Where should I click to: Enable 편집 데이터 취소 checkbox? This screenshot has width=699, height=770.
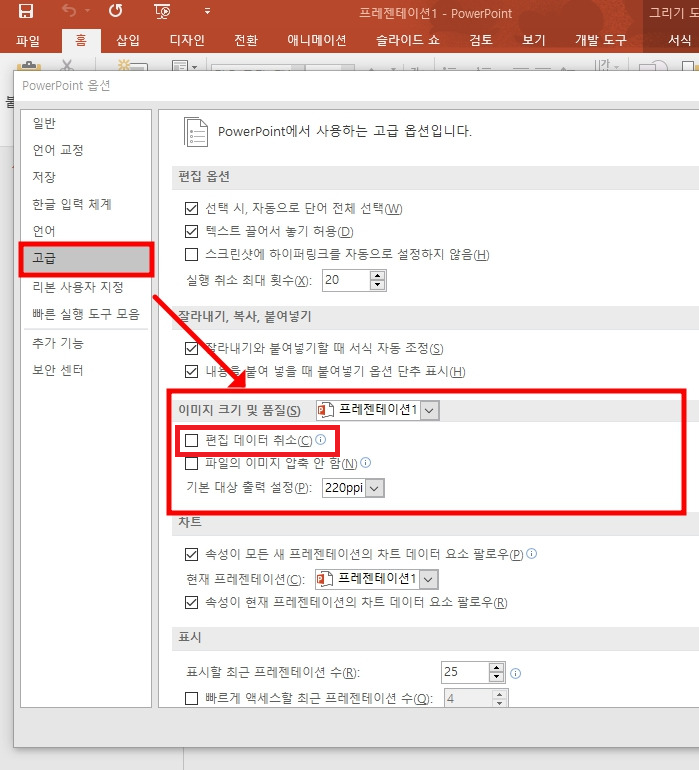click(x=192, y=440)
